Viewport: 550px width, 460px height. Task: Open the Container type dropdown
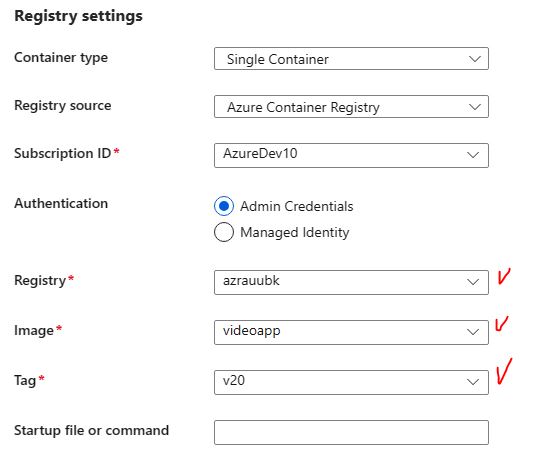(x=351, y=59)
